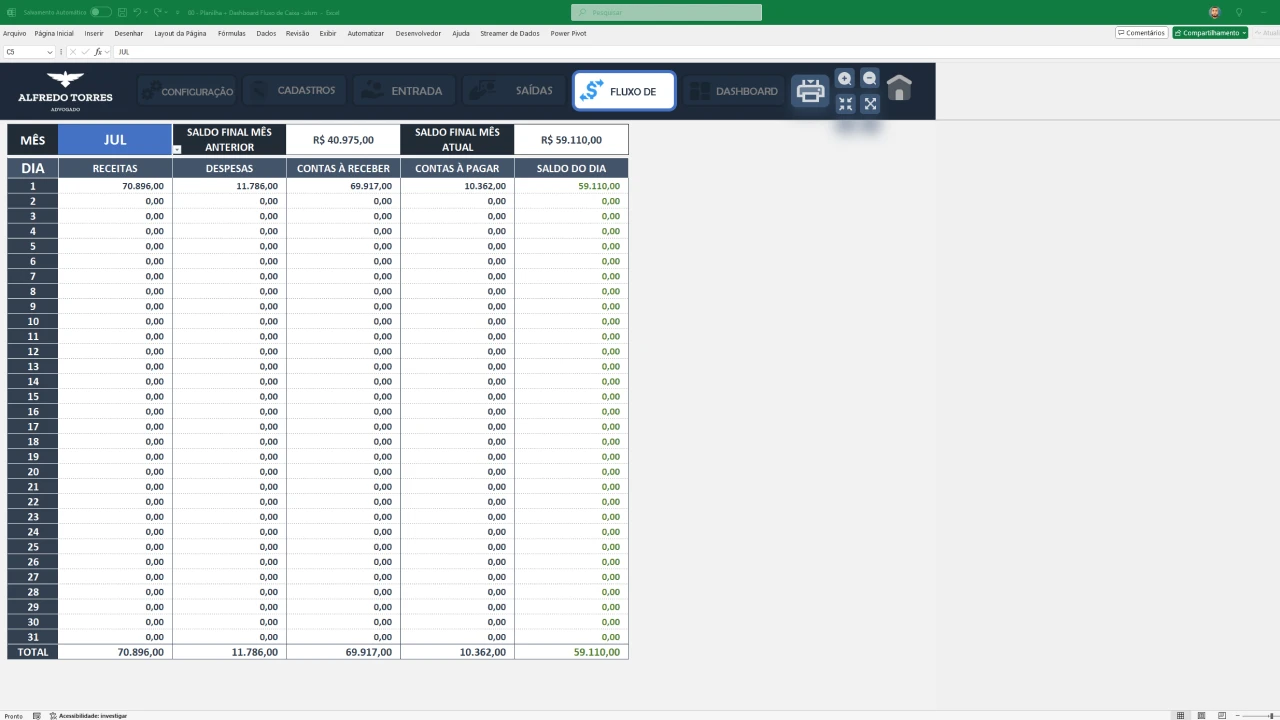Click the expand fullscreen arrows icon
The width and height of the screenshot is (1280, 720).
(x=870, y=104)
